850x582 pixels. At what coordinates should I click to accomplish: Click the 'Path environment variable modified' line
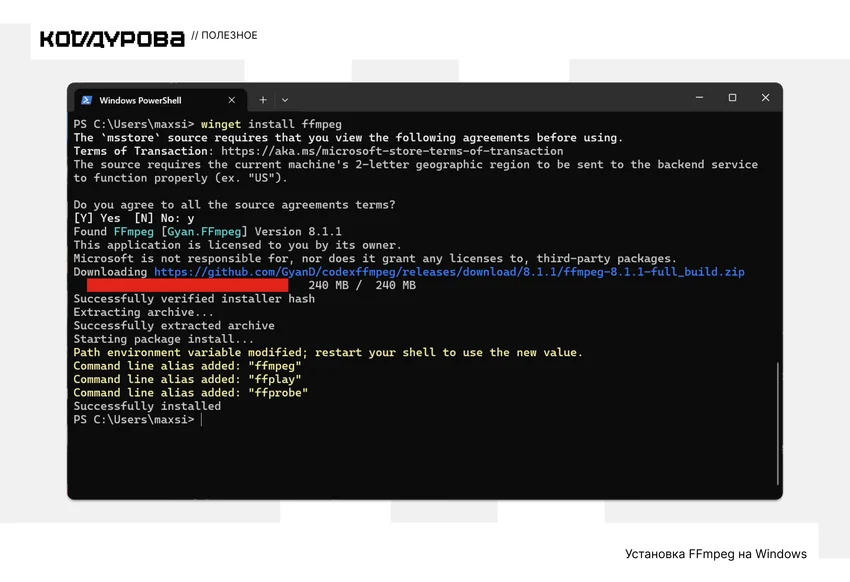(x=328, y=352)
